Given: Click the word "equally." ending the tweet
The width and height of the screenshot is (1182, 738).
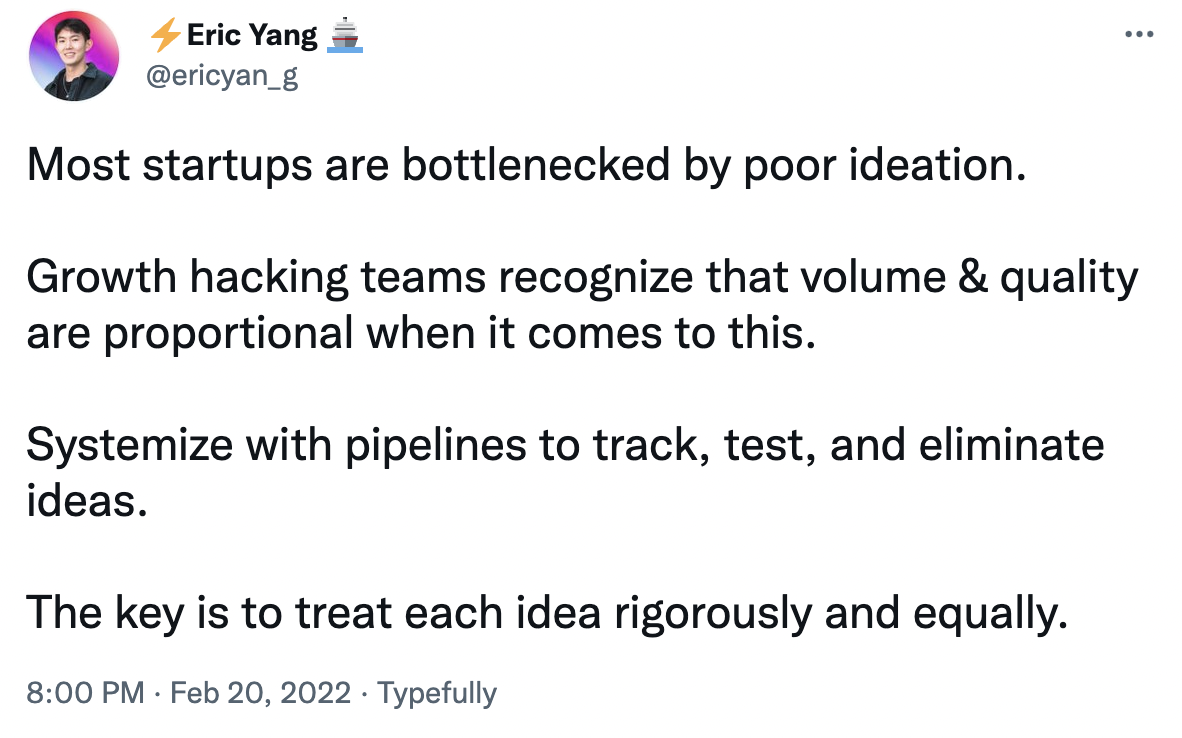Looking at the screenshot, I should pyautogui.click(x=991, y=613).
